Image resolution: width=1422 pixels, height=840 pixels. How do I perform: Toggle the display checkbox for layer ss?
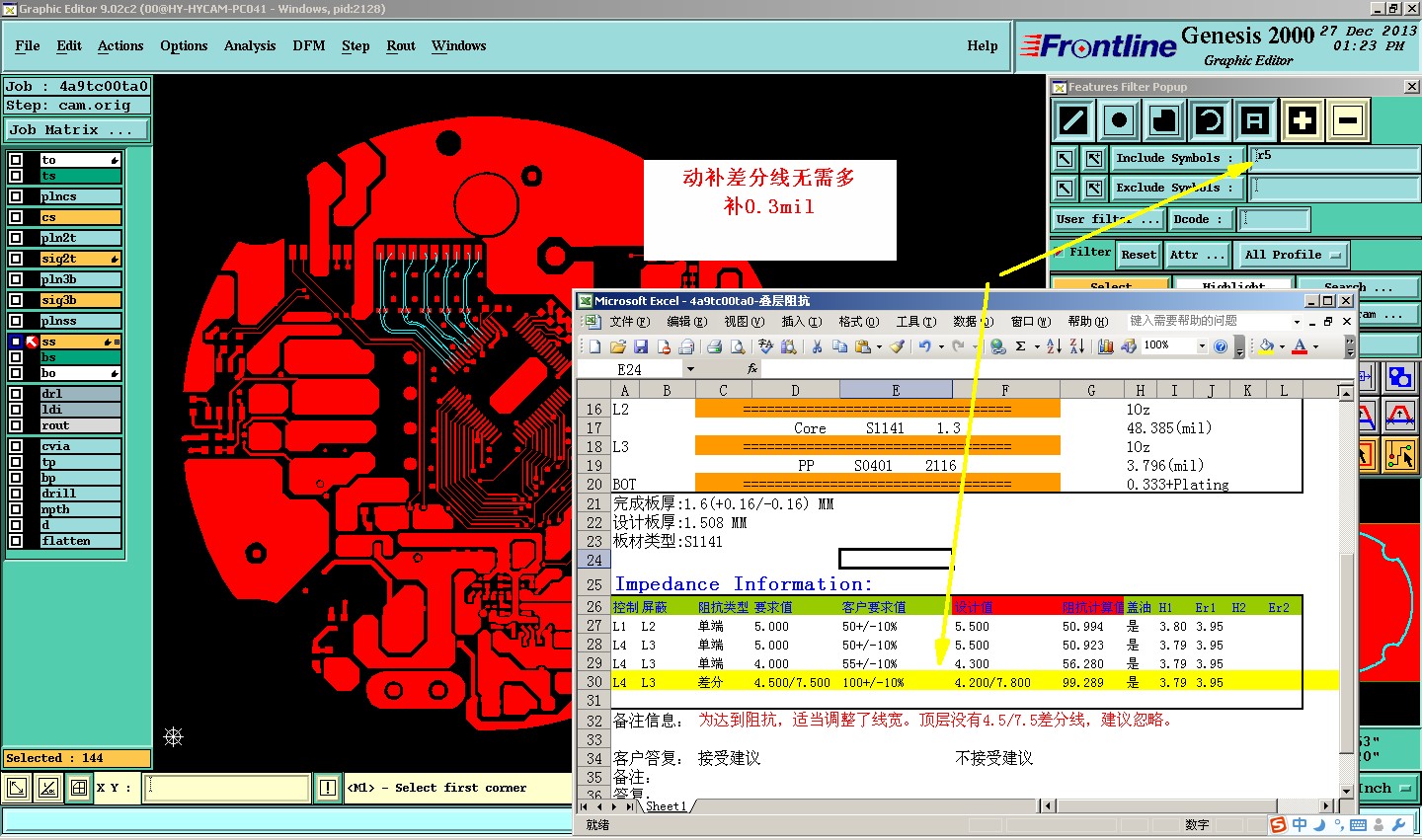(x=16, y=342)
